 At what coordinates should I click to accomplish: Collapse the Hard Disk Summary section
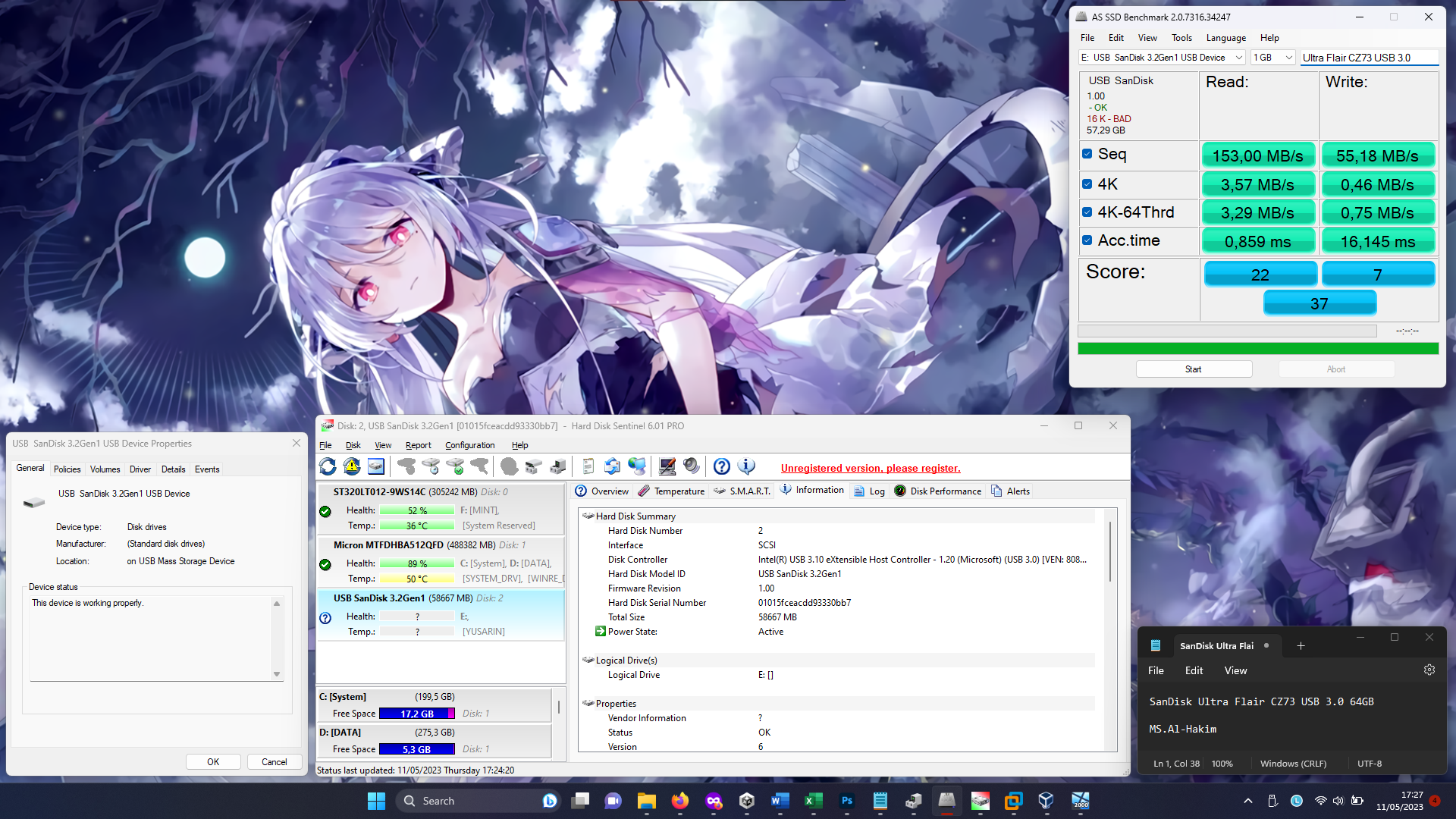click(x=588, y=516)
